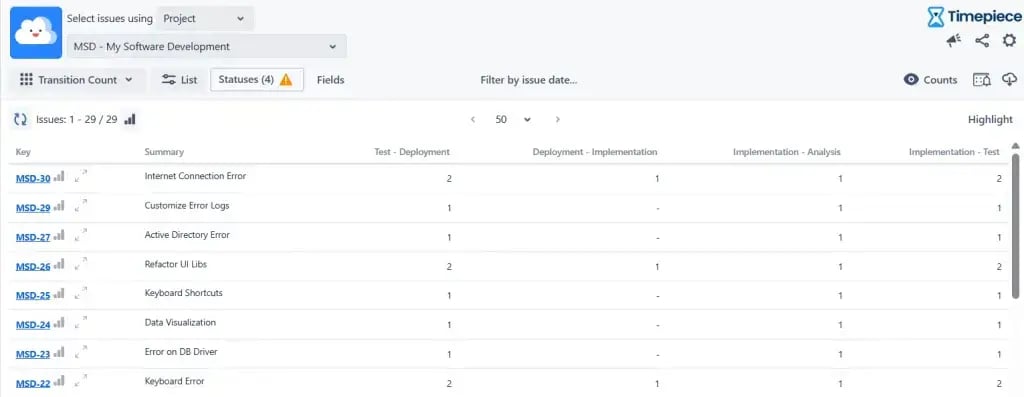The height and width of the screenshot is (397, 1024).
Task: Open announcements megaphone icon
Action: point(954,41)
